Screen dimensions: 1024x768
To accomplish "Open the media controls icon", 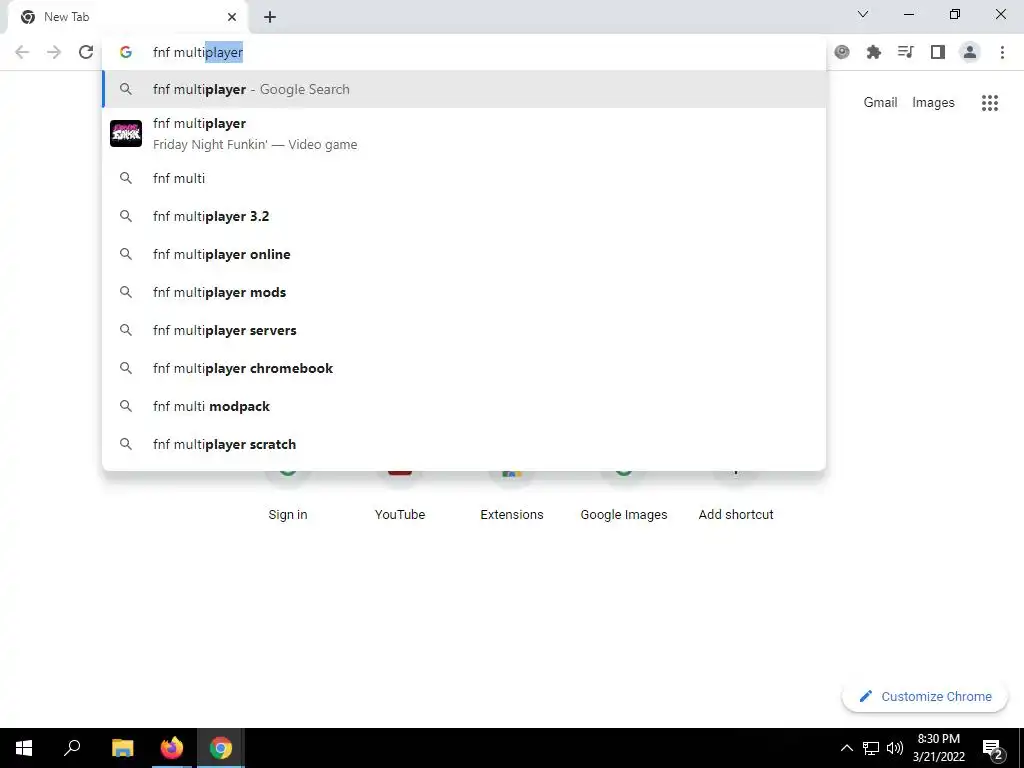I will (905, 52).
